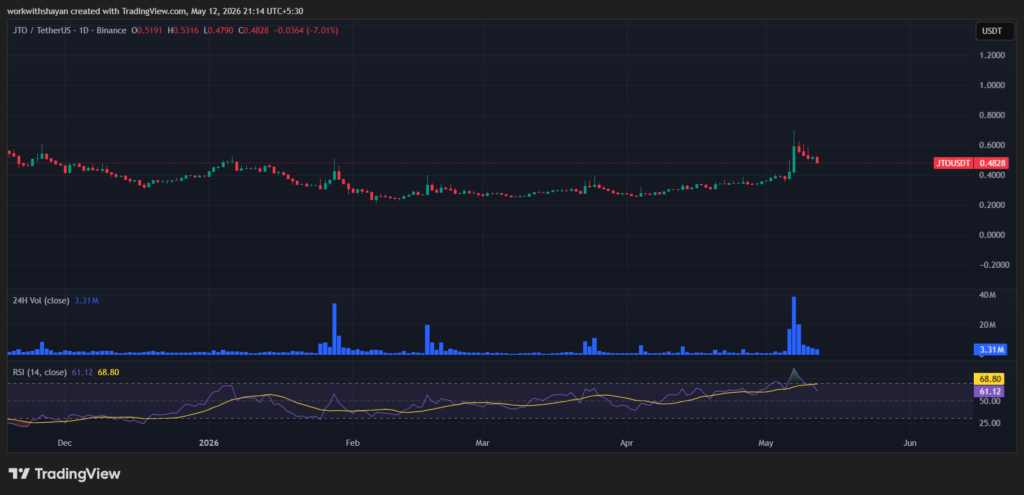Click the blue 3.31M volume axis label
Image resolution: width=1024 pixels, height=495 pixels.
pyautogui.click(x=990, y=349)
